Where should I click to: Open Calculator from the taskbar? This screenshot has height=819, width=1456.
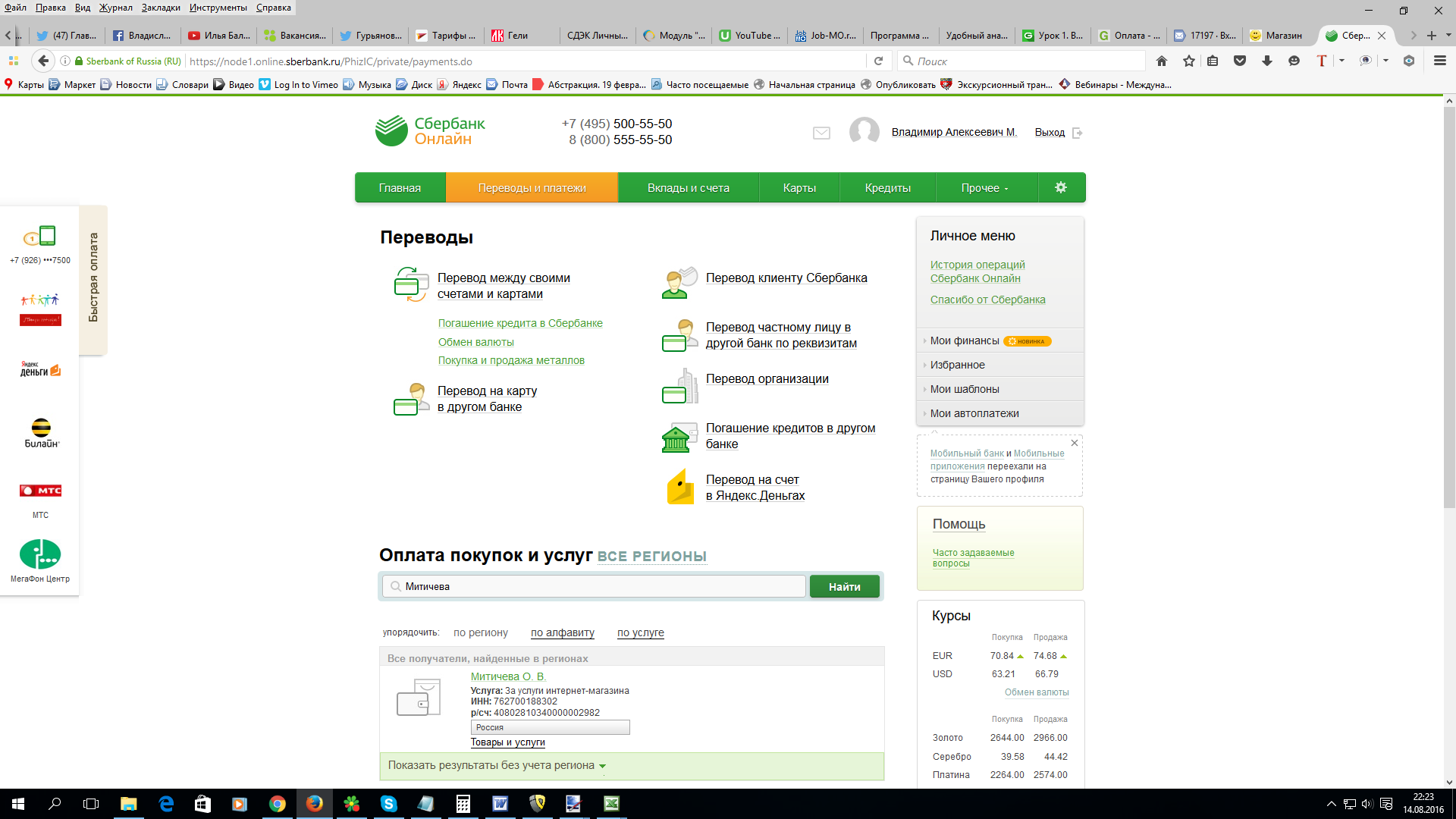click(x=463, y=804)
